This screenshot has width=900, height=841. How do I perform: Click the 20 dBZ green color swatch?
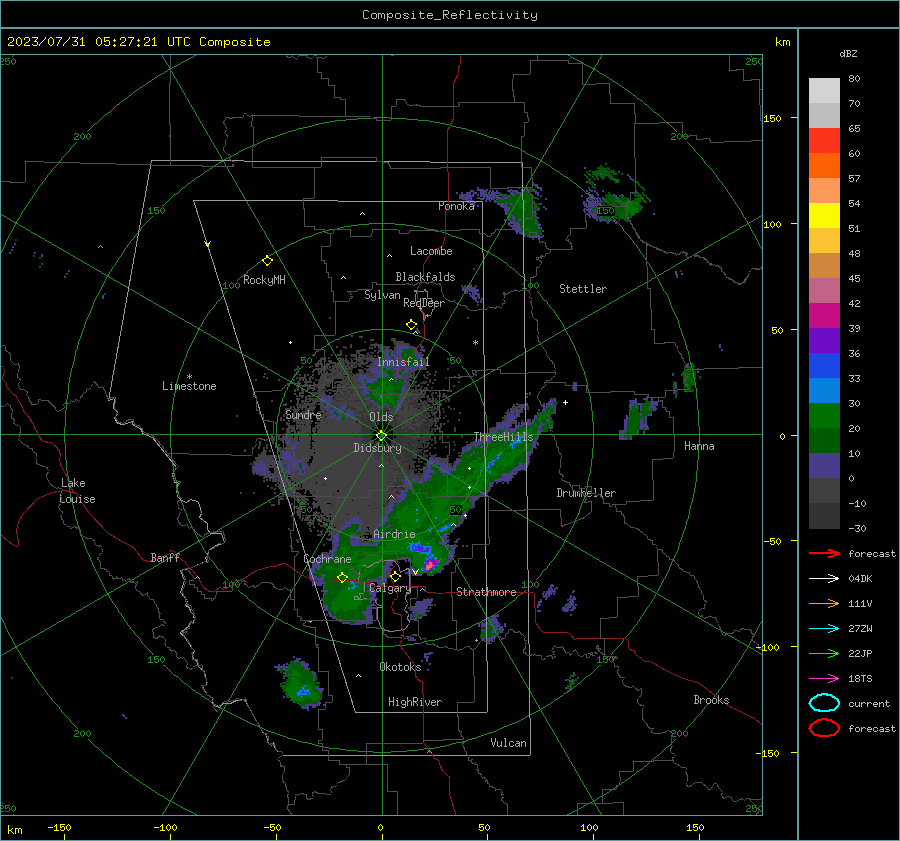(x=824, y=416)
